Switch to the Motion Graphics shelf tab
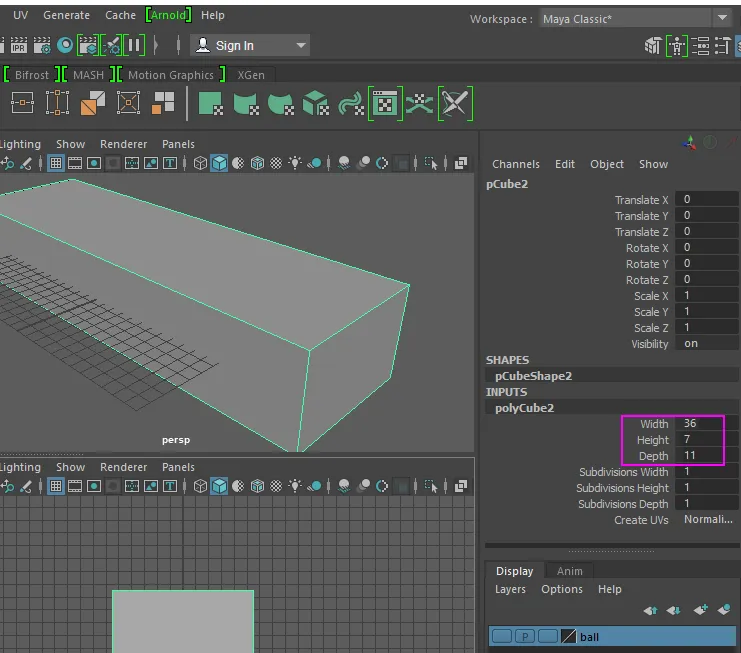741x653 pixels. [171, 75]
